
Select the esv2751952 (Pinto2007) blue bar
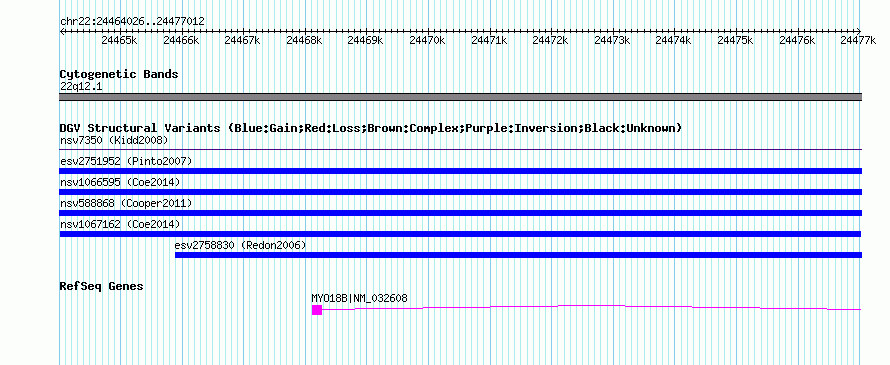[x=460, y=171]
